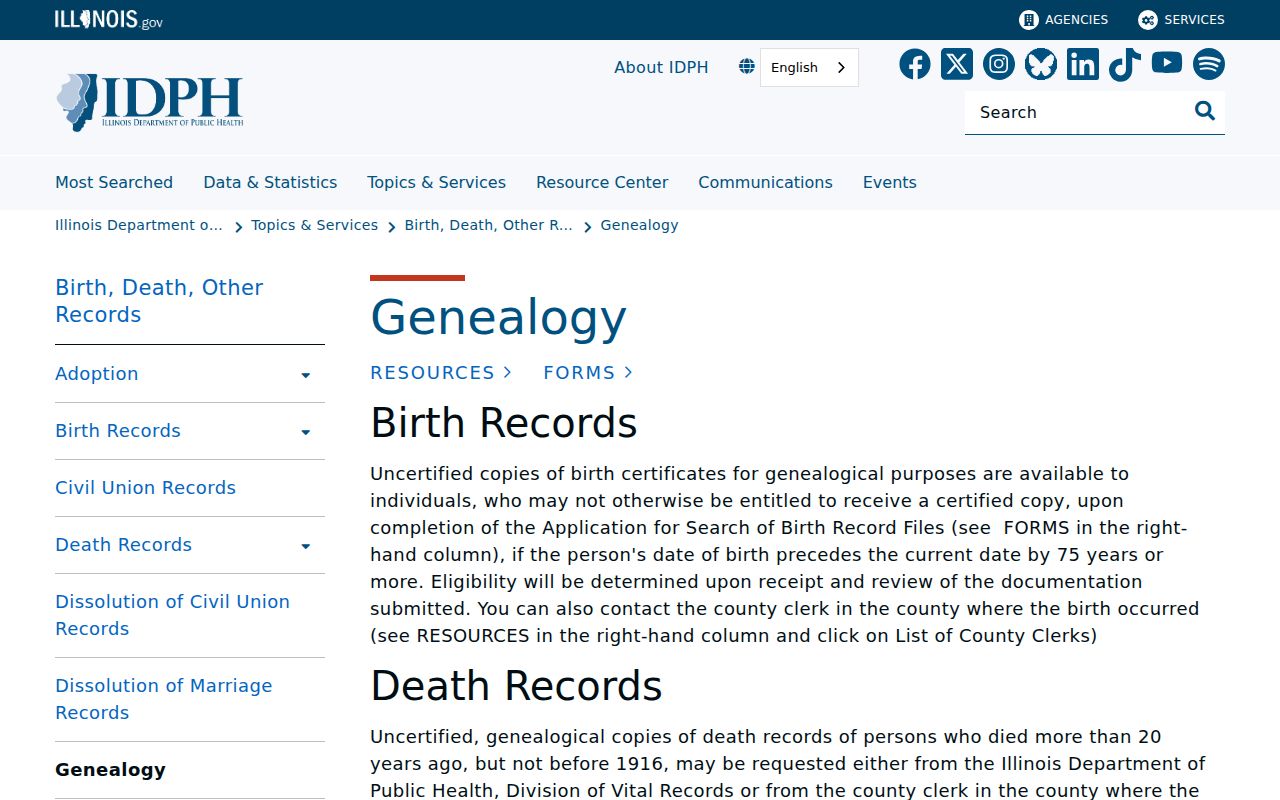This screenshot has width=1280, height=800.
Task: Expand the Birth Records sidebar arrow
Action: click(x=306, y=432)
